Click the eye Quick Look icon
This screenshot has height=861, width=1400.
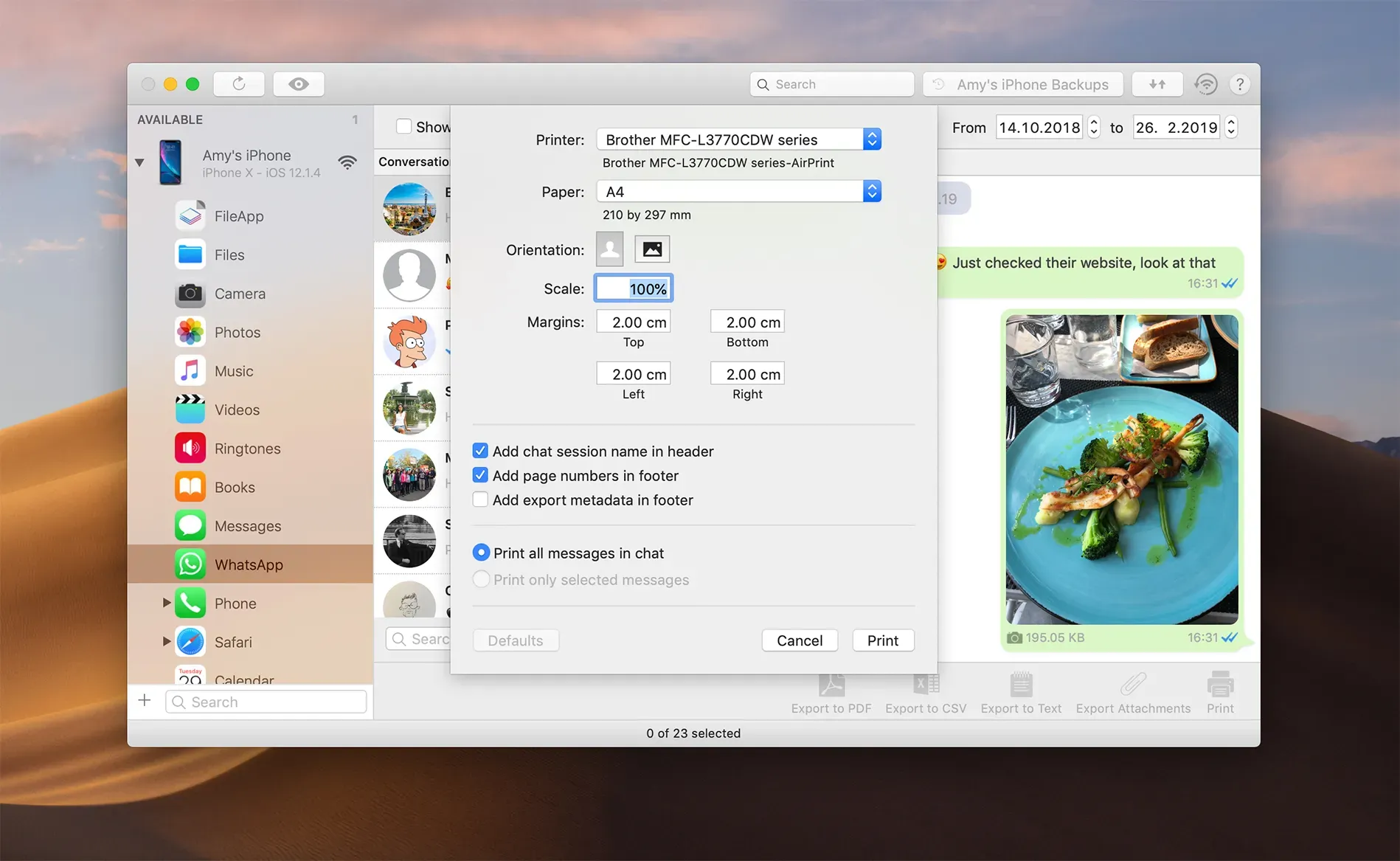coord(298,84)
